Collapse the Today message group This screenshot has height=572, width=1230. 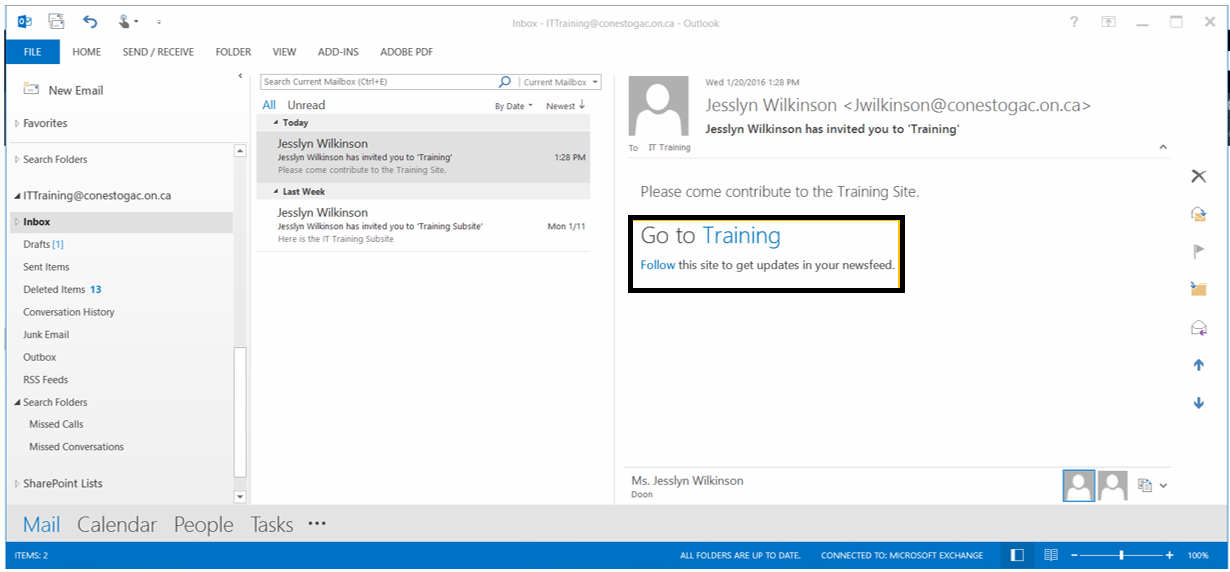(x=277, y=122)
